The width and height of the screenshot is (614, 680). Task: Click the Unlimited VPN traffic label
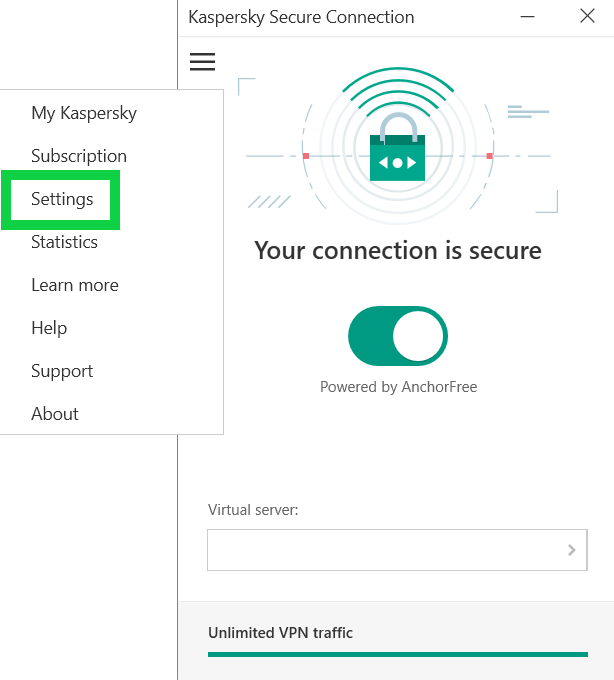pos(280,632)
